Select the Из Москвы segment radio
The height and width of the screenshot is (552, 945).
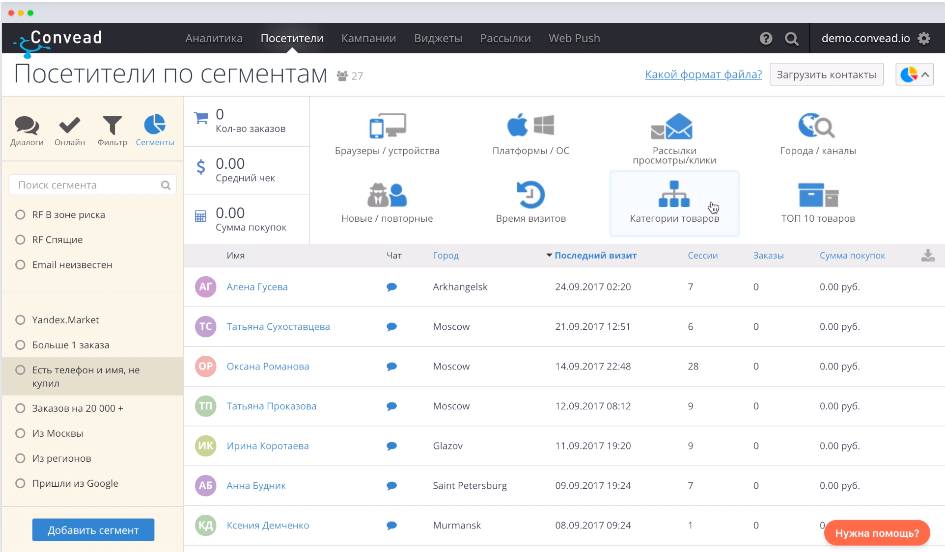coord(20,434)
